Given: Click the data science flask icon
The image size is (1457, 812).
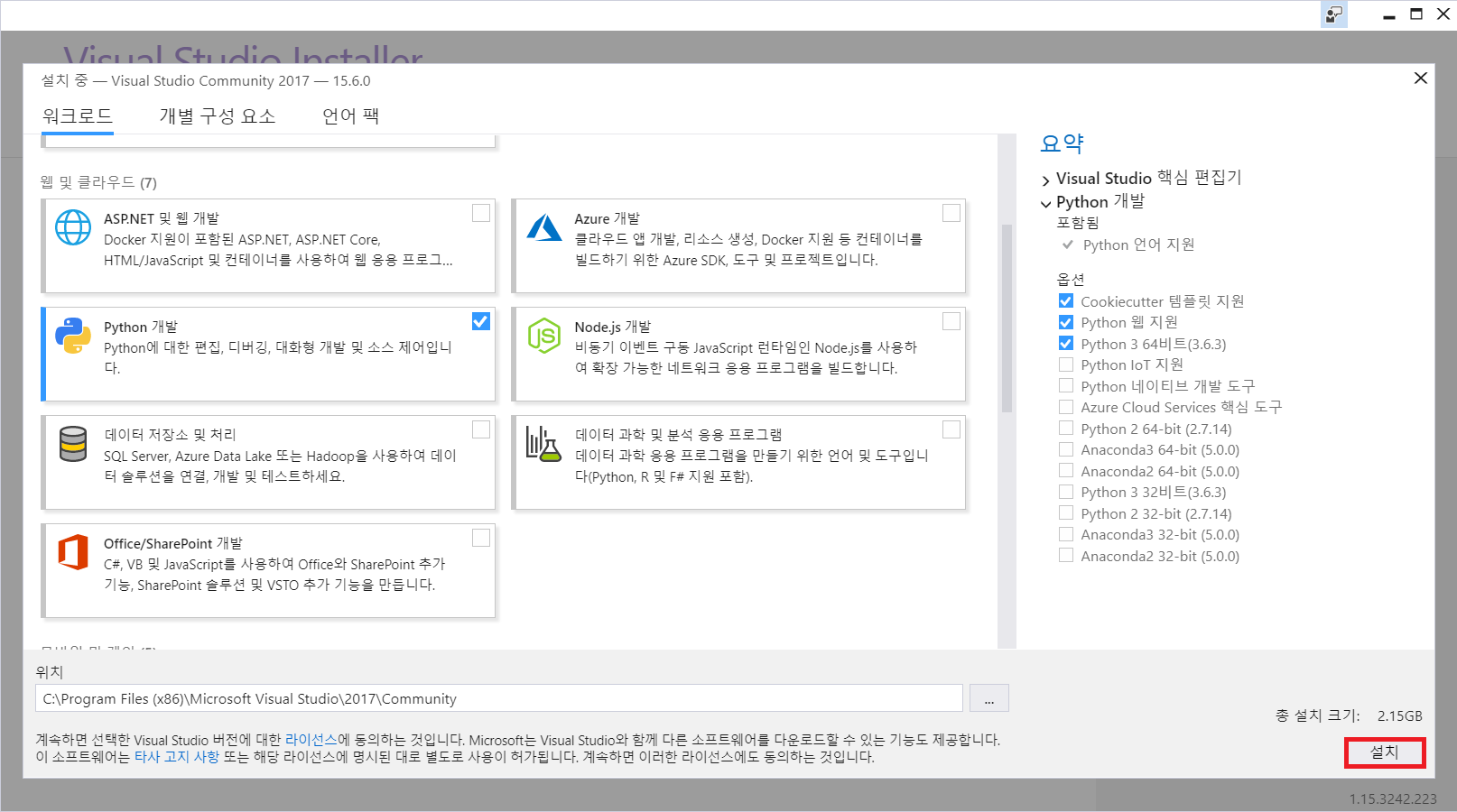Looking at the screenshot, I should click(544, 444).
